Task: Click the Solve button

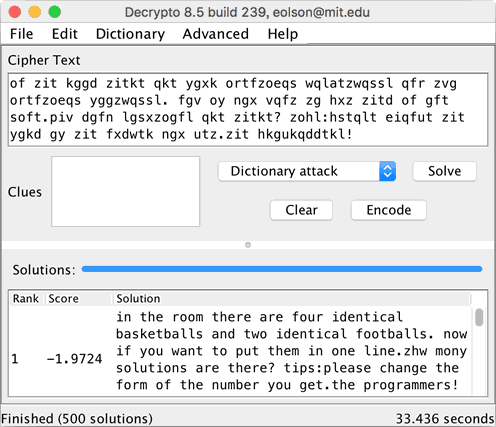Action: point(444,171)
